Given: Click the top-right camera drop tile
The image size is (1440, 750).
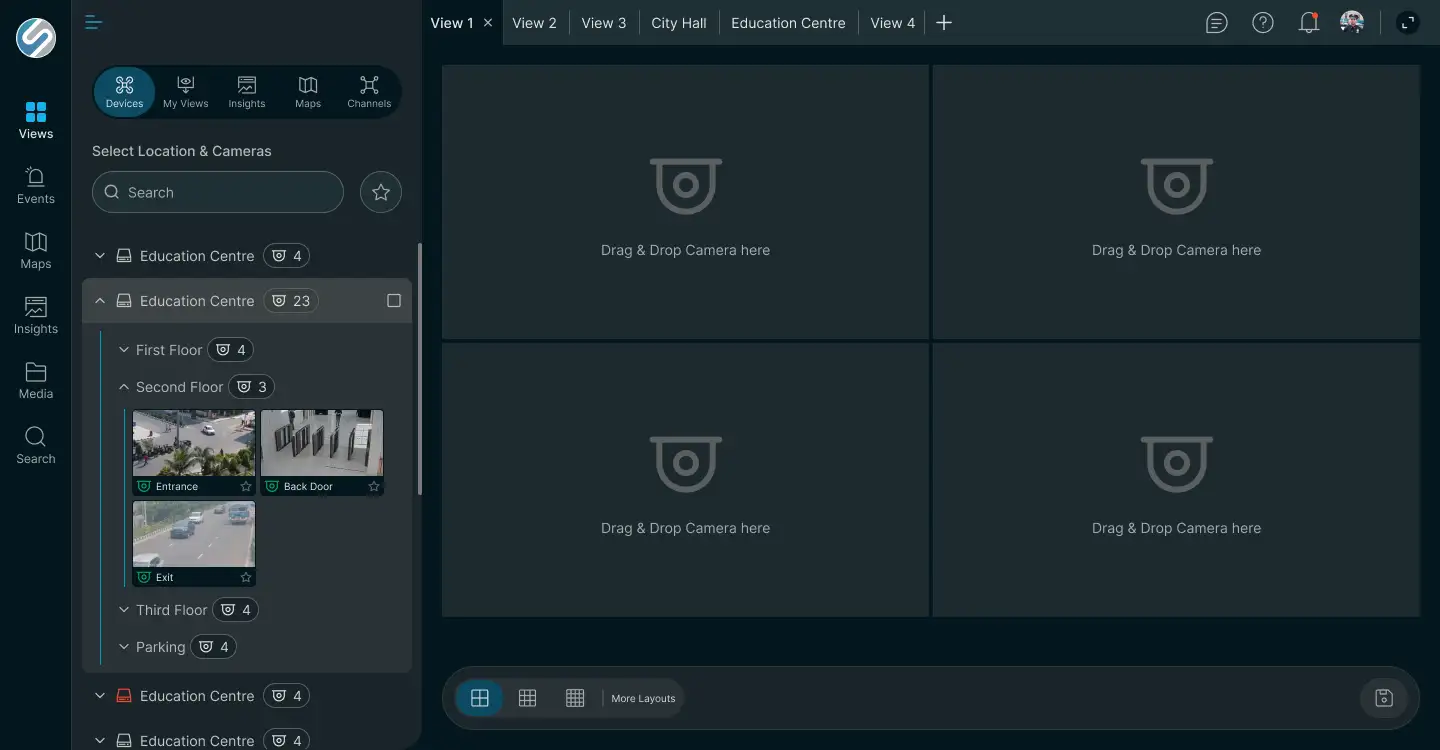Looking at the screenshot, I should [1176, 202].
